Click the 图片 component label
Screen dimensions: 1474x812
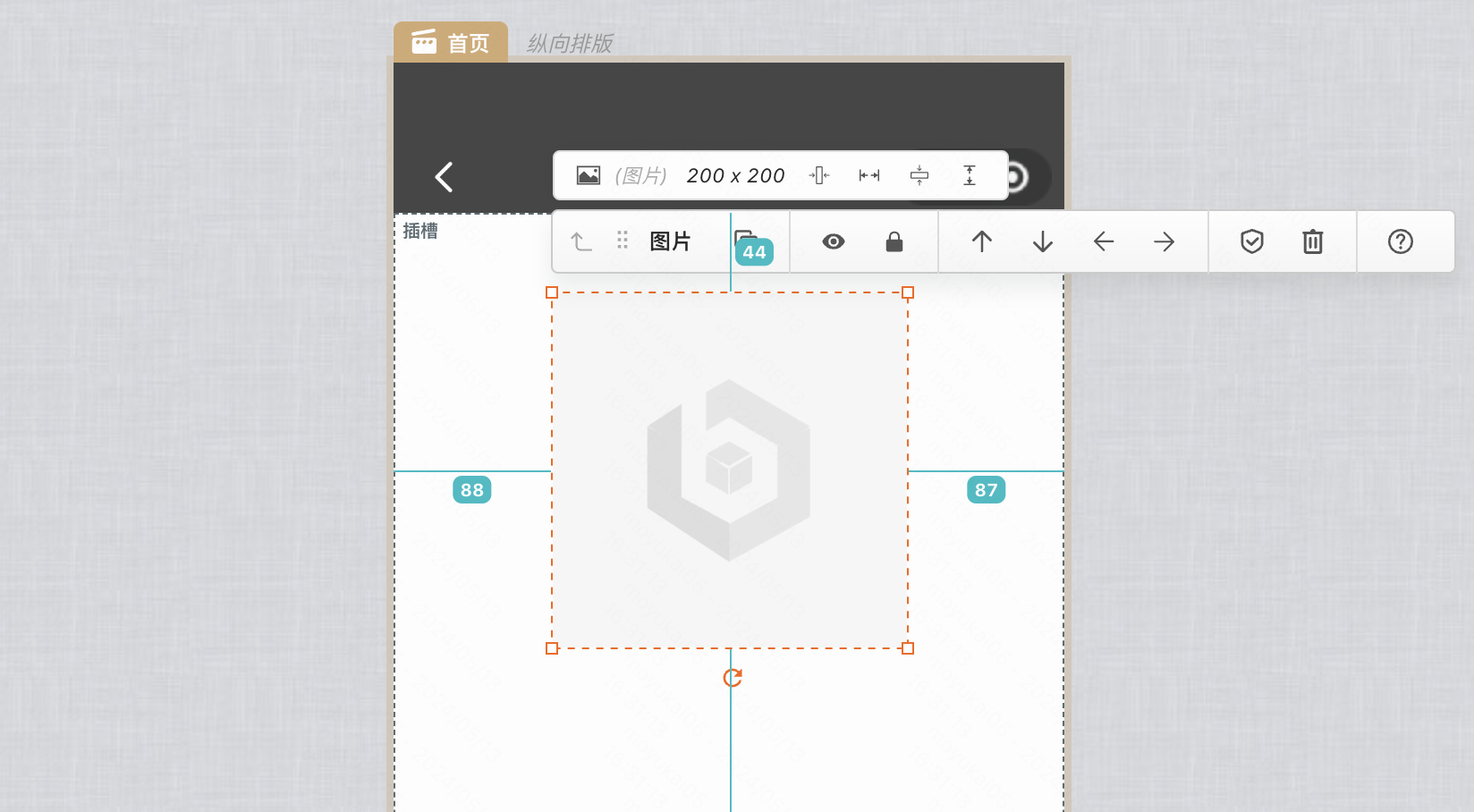tap(670, 241)
